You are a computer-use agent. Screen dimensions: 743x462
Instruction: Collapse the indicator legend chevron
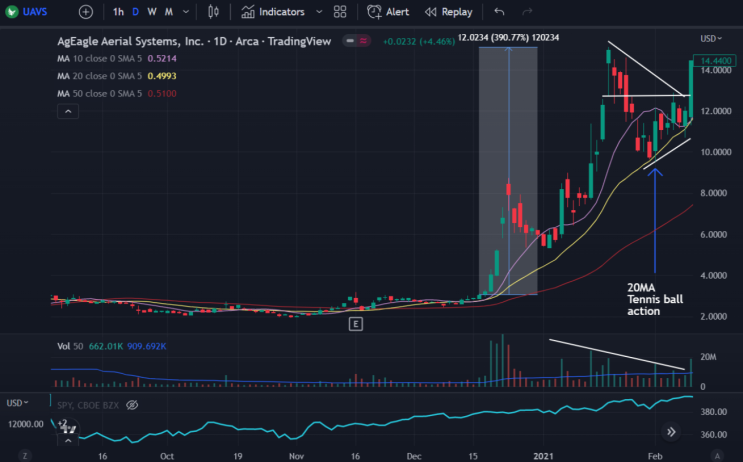pos(68,111)
